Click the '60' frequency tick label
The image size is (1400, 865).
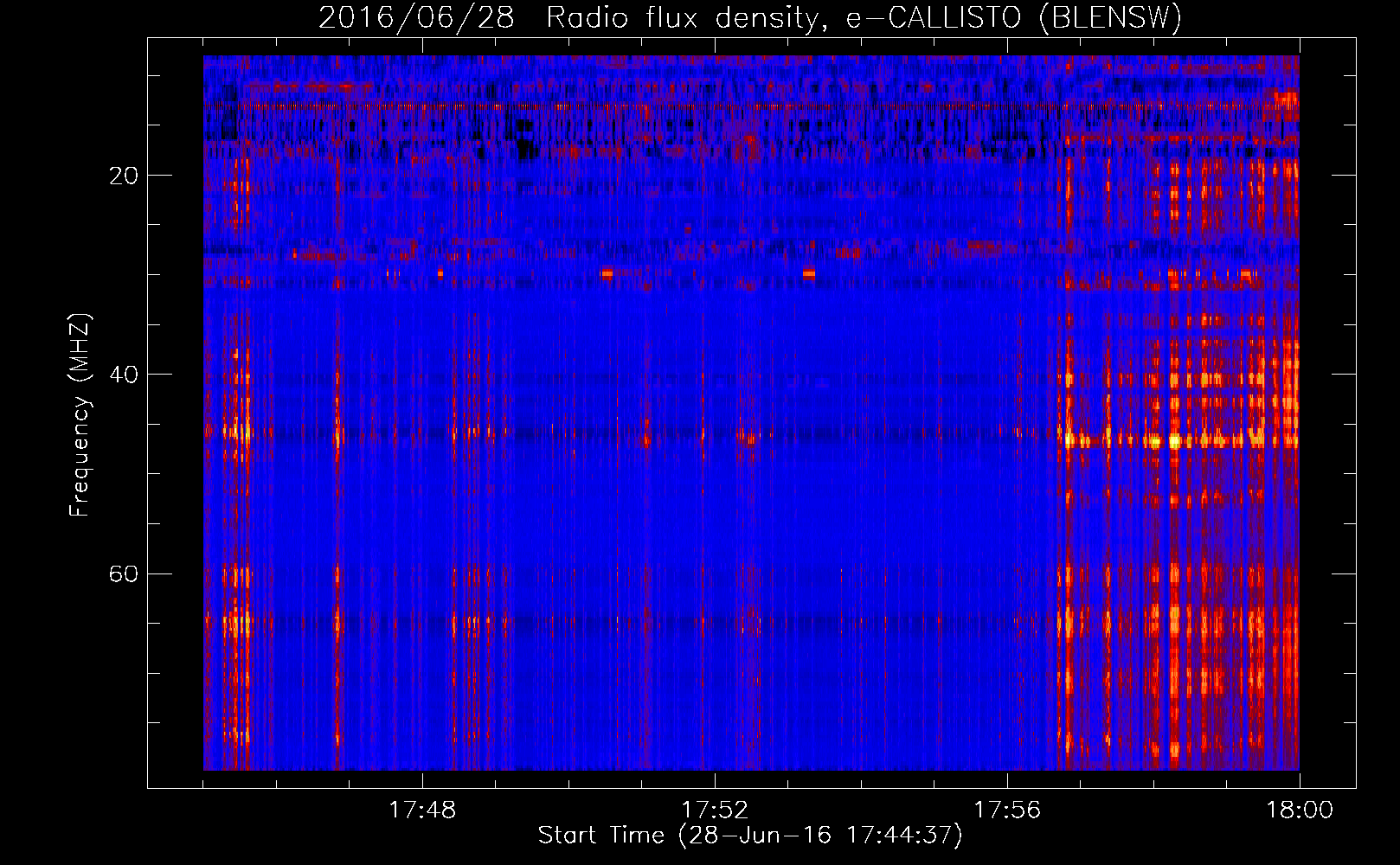coord(124,574)
